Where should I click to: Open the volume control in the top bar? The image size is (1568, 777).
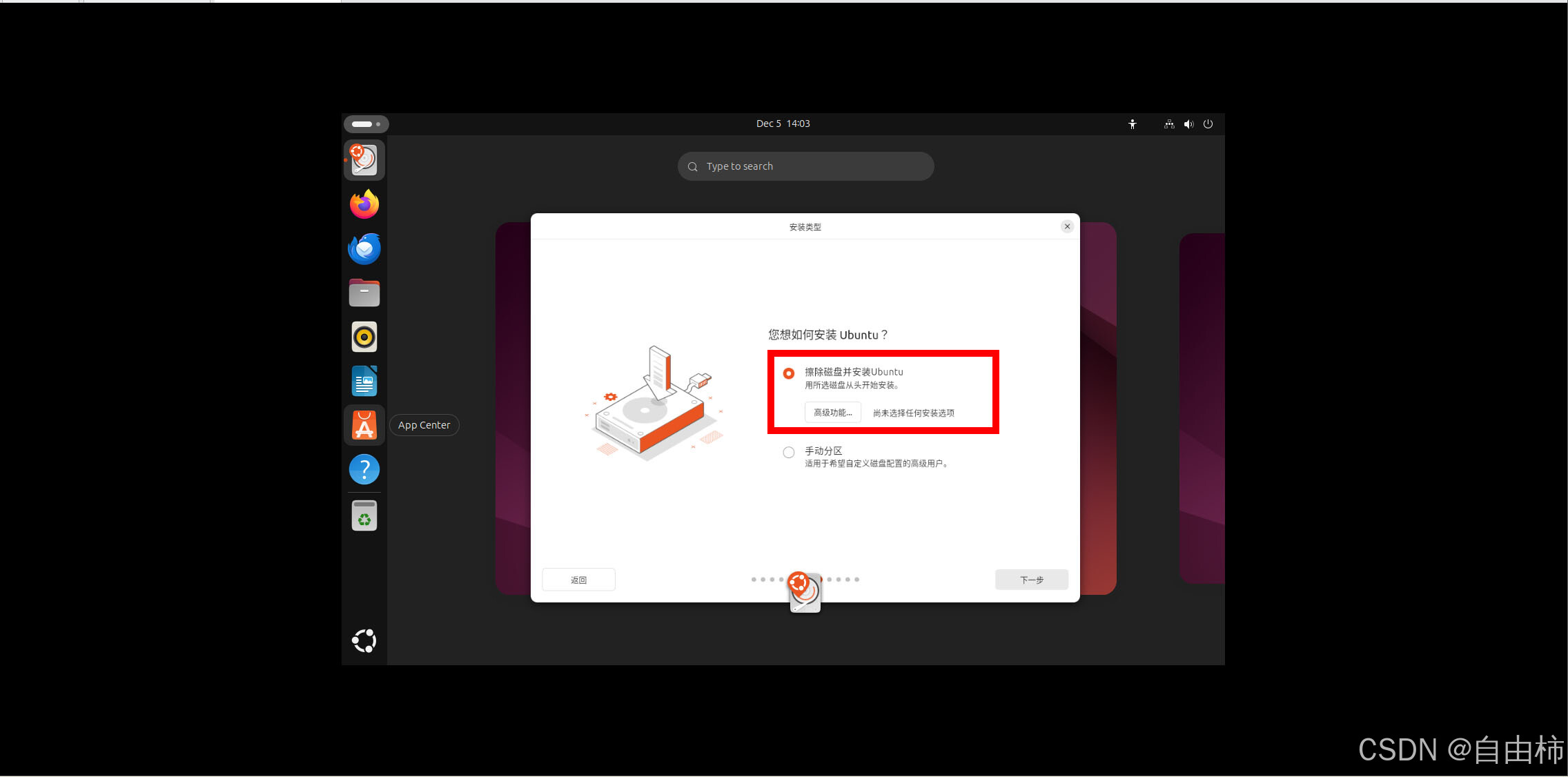[1188, 124]
